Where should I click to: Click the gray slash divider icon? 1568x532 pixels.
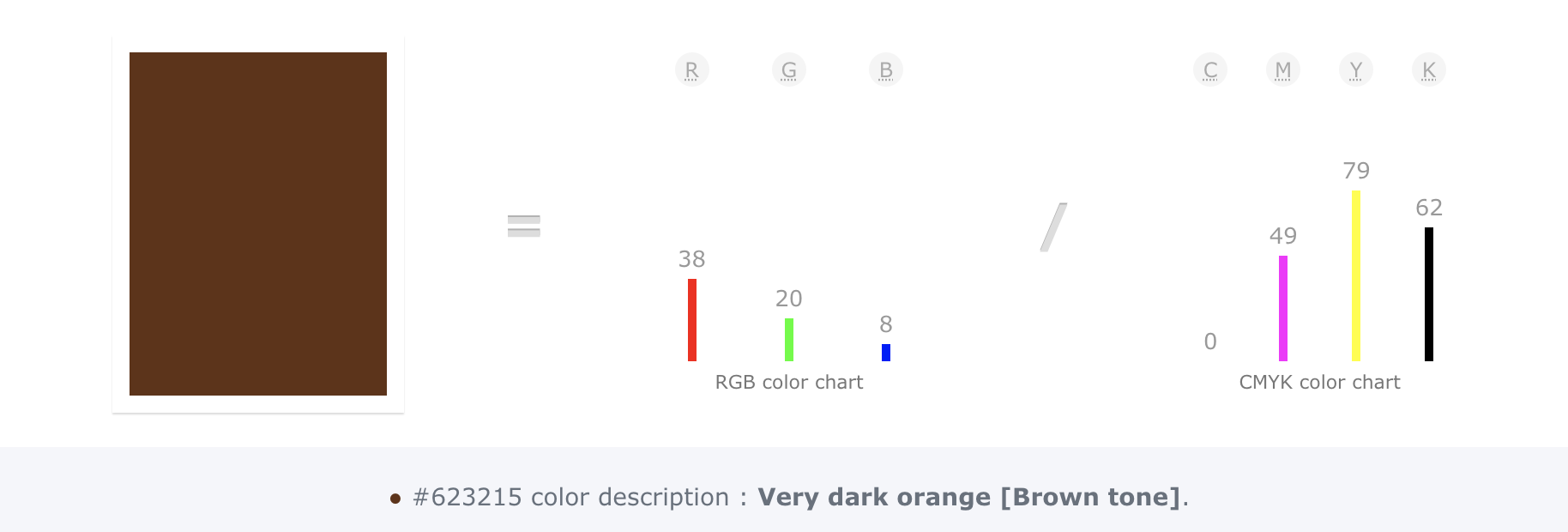[1053, 227]
